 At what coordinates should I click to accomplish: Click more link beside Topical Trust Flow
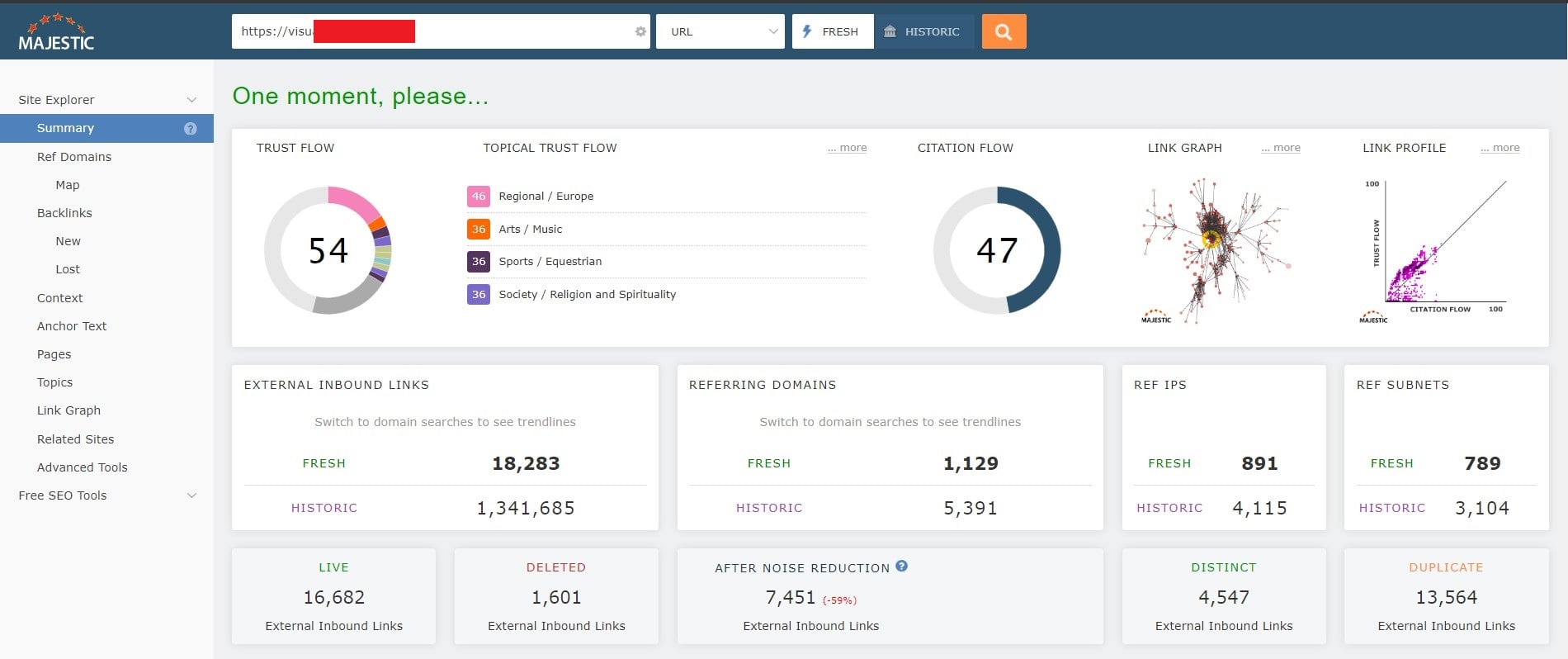848,148
